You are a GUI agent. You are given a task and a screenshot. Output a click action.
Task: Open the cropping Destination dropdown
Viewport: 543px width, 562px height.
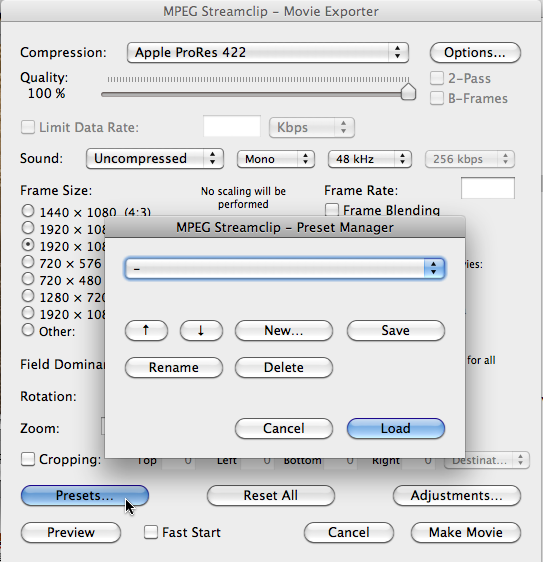pos(487,460)
